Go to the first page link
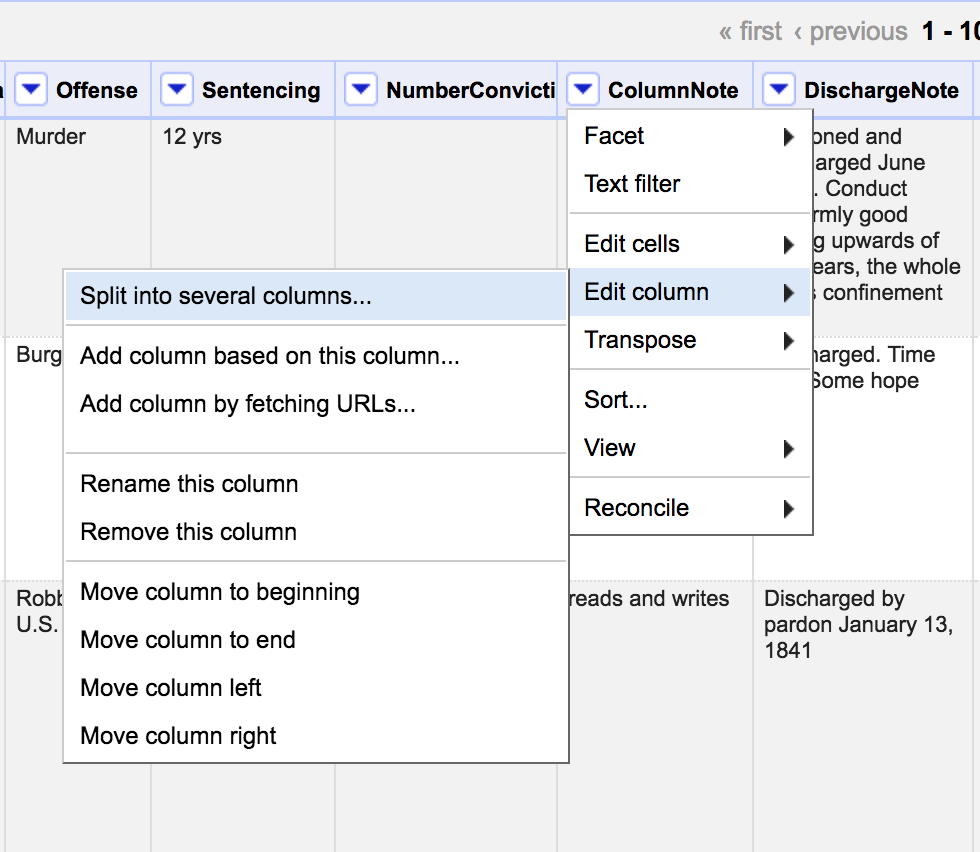This screenshot has height=852, width=980. (750, 32)
